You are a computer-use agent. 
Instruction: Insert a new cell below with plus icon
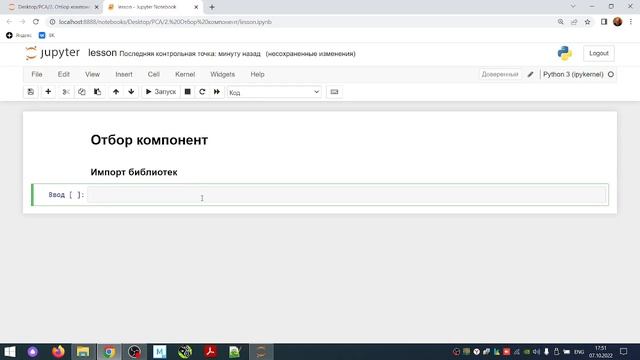tap(48, 92)
